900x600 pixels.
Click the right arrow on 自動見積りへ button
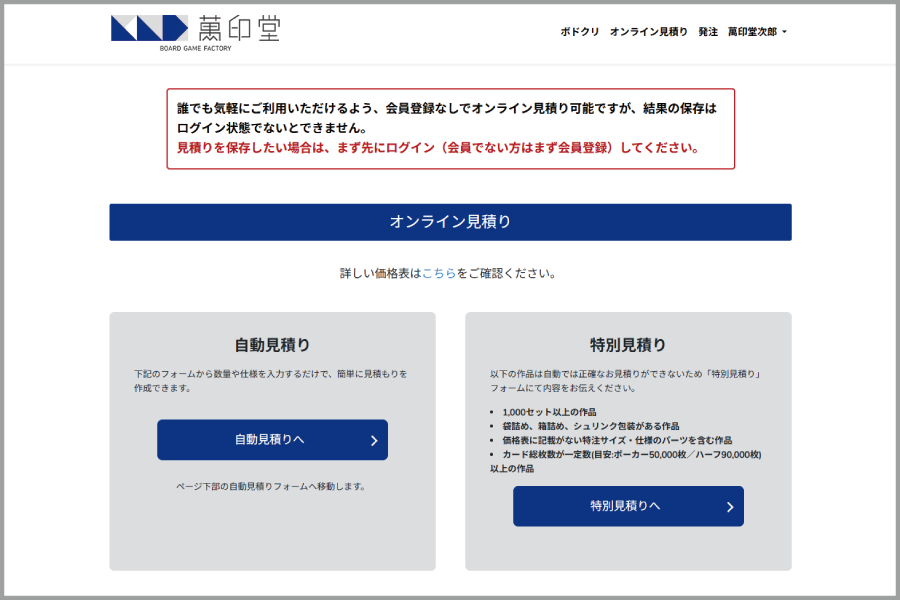coord(373,440)
